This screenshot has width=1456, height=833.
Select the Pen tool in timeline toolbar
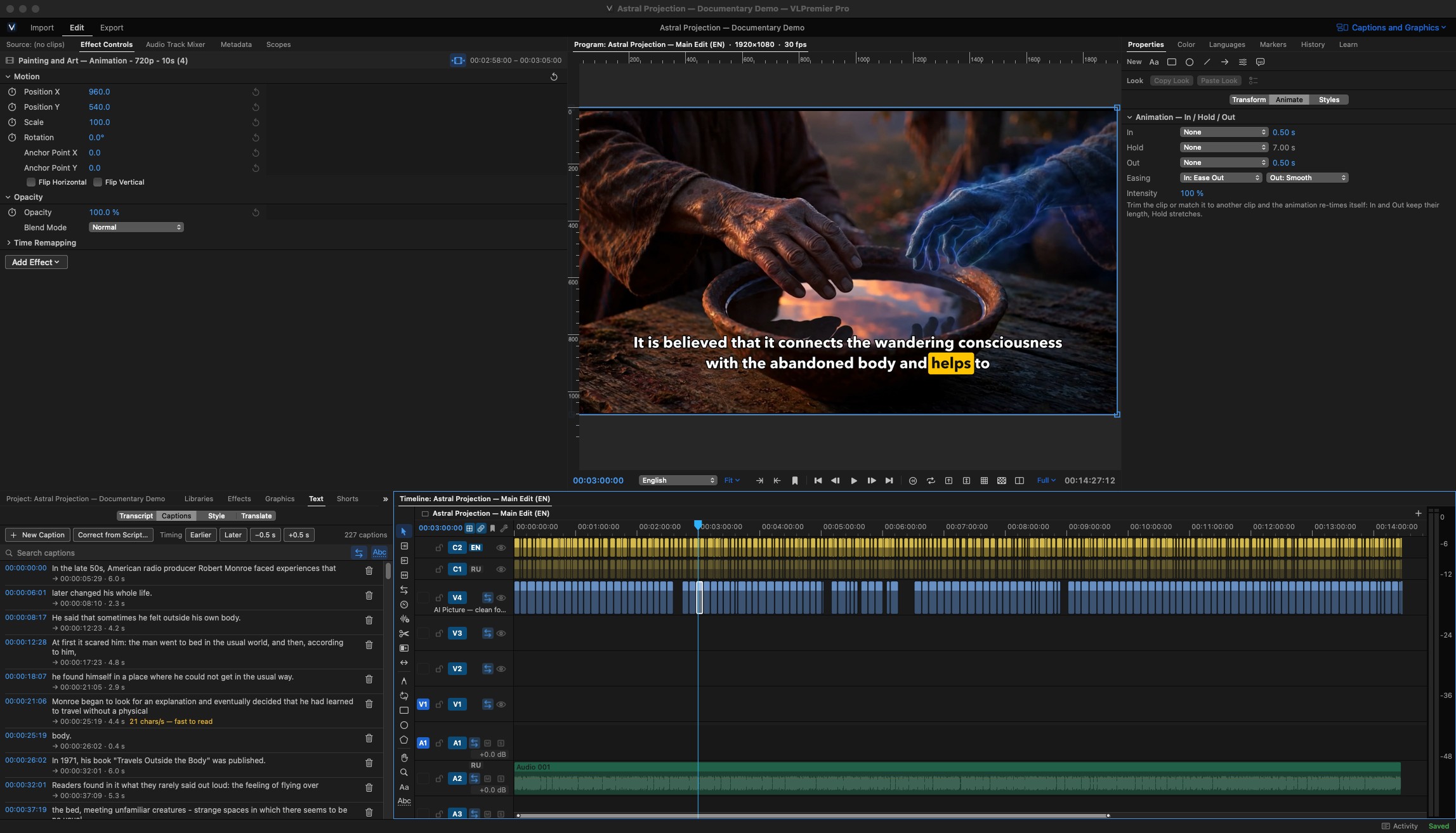pos(403,681)
